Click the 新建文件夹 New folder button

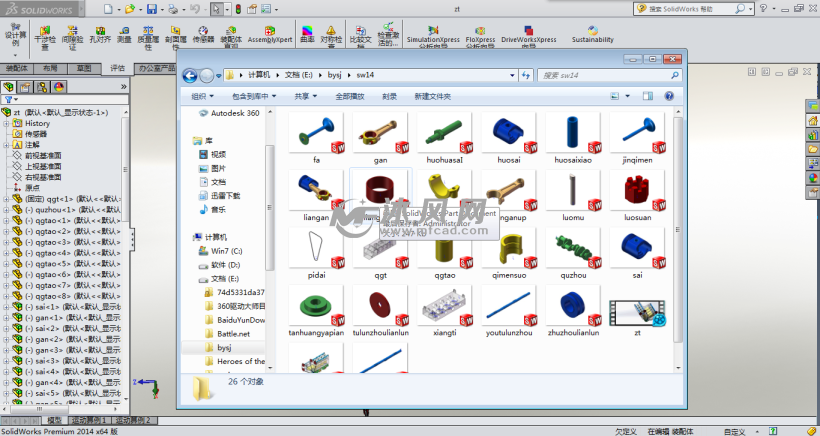click(432, 96)
